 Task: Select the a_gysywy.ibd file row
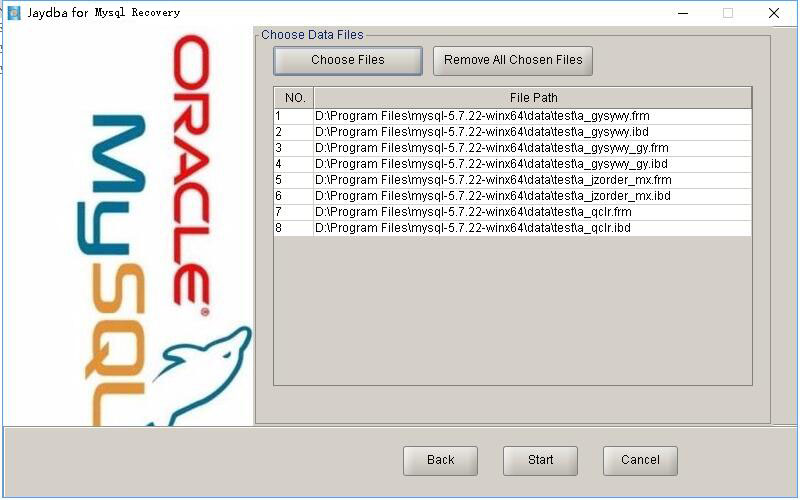pyautogui.click(x=513, y=132)
